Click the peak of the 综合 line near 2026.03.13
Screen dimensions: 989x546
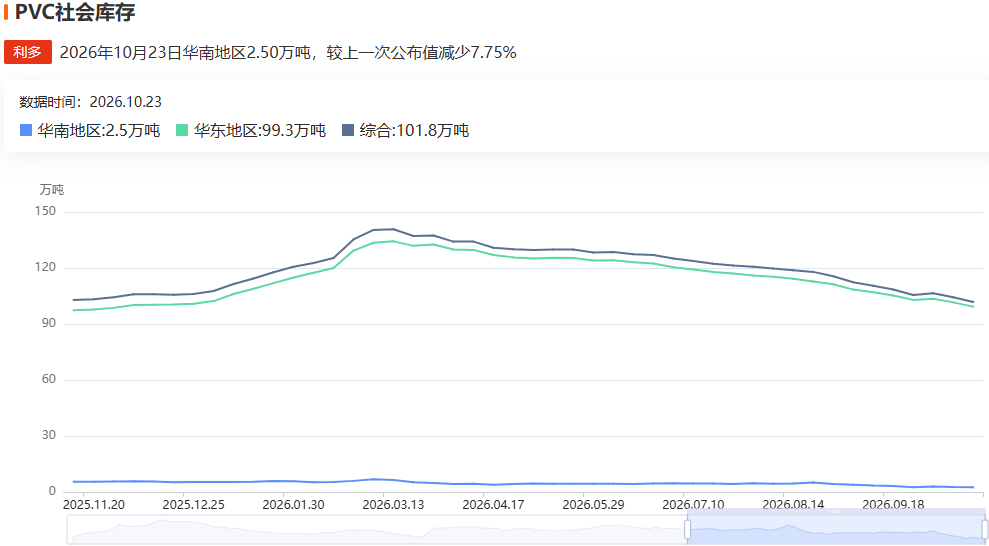[394, 229]
